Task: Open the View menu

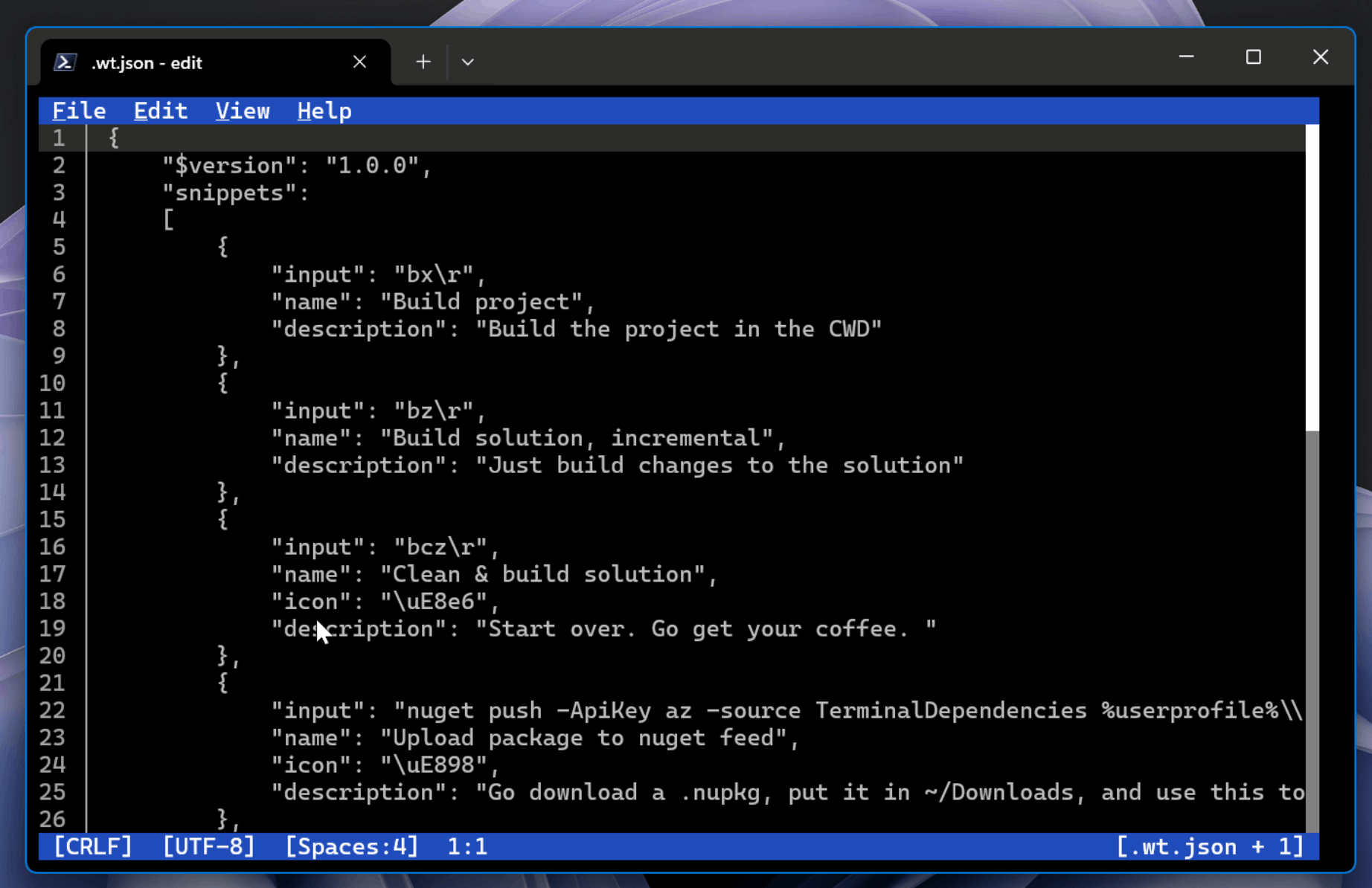Action: [243, 111]
